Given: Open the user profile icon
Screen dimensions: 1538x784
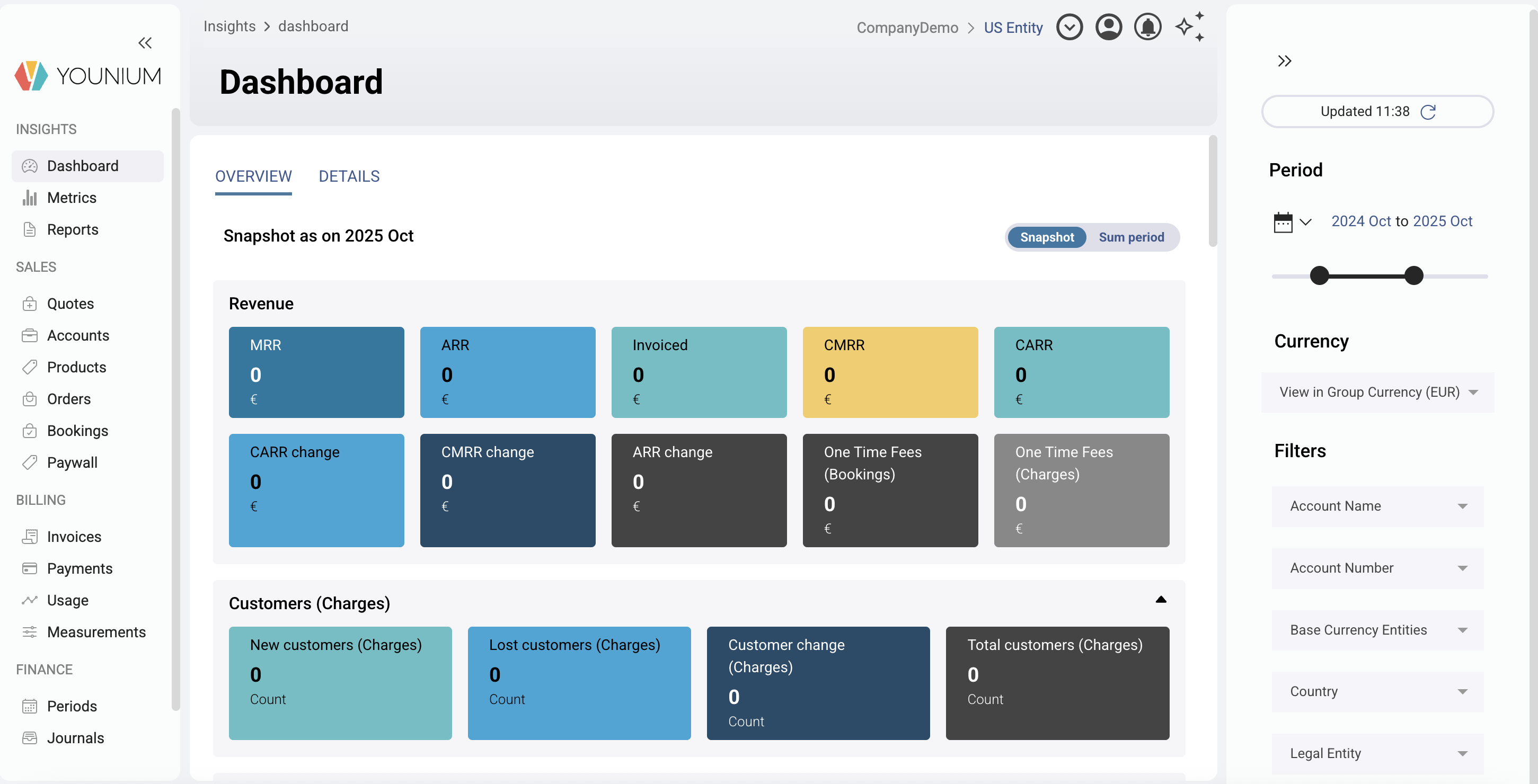Looking at the screenshot, I should (1108, 28).
